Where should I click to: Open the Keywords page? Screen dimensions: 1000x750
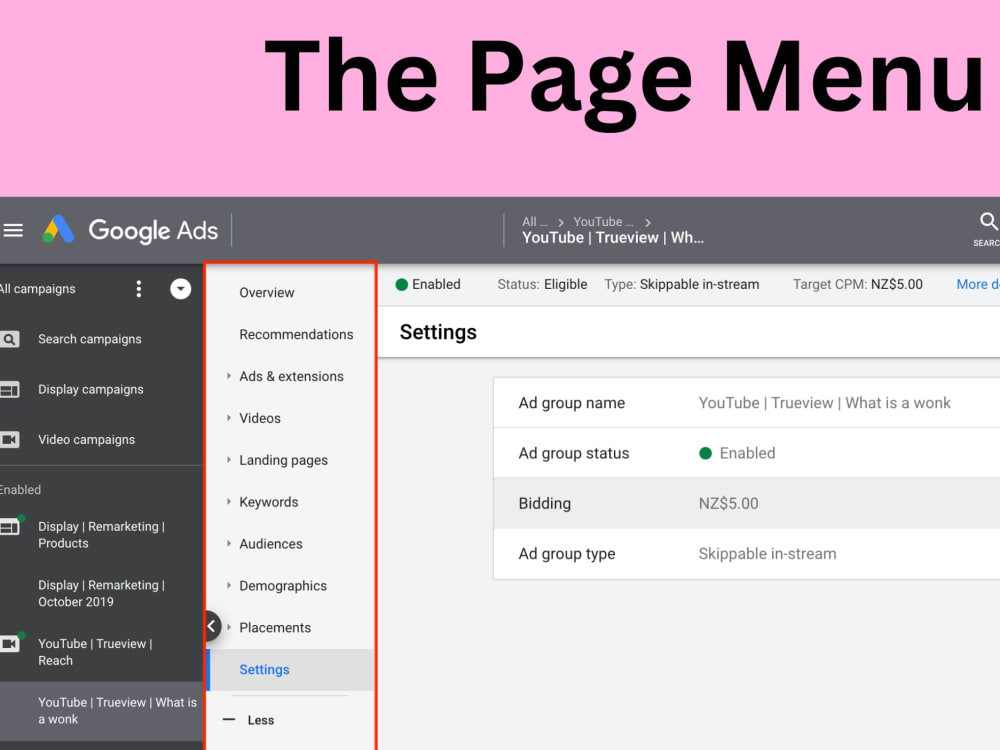point(268,502)
